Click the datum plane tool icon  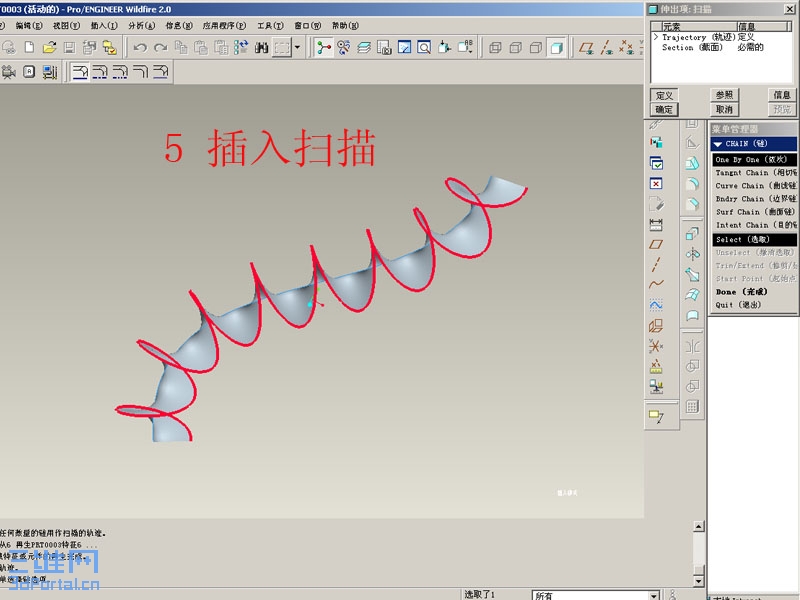point(656,244)
